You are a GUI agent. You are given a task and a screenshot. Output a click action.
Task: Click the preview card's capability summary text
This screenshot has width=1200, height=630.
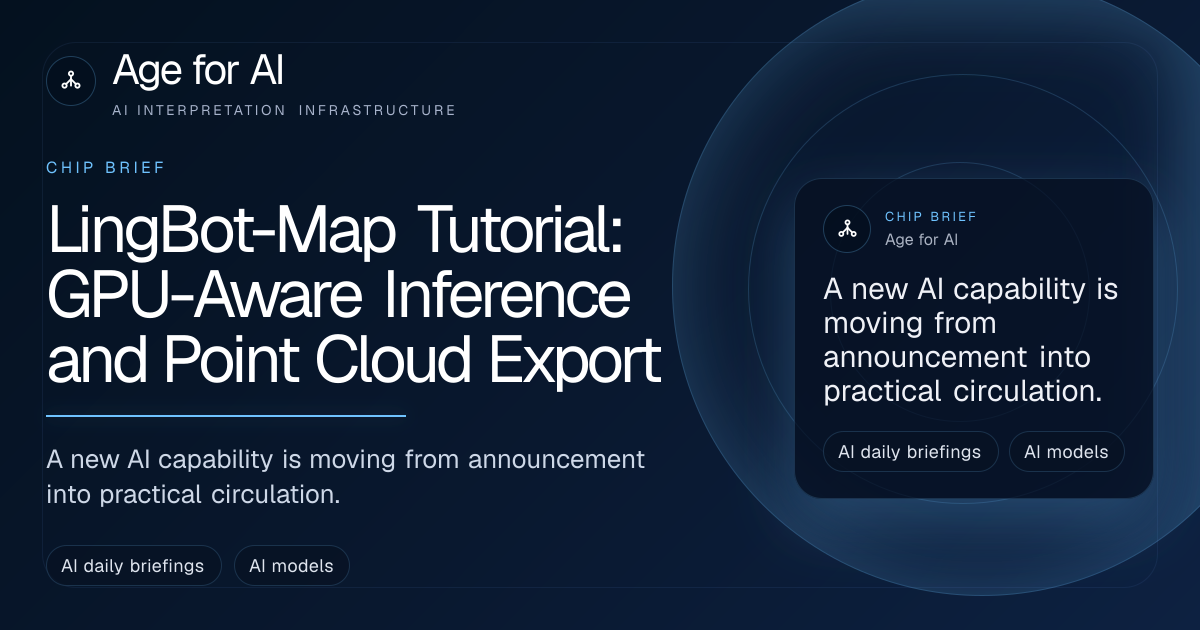[970, 341]
